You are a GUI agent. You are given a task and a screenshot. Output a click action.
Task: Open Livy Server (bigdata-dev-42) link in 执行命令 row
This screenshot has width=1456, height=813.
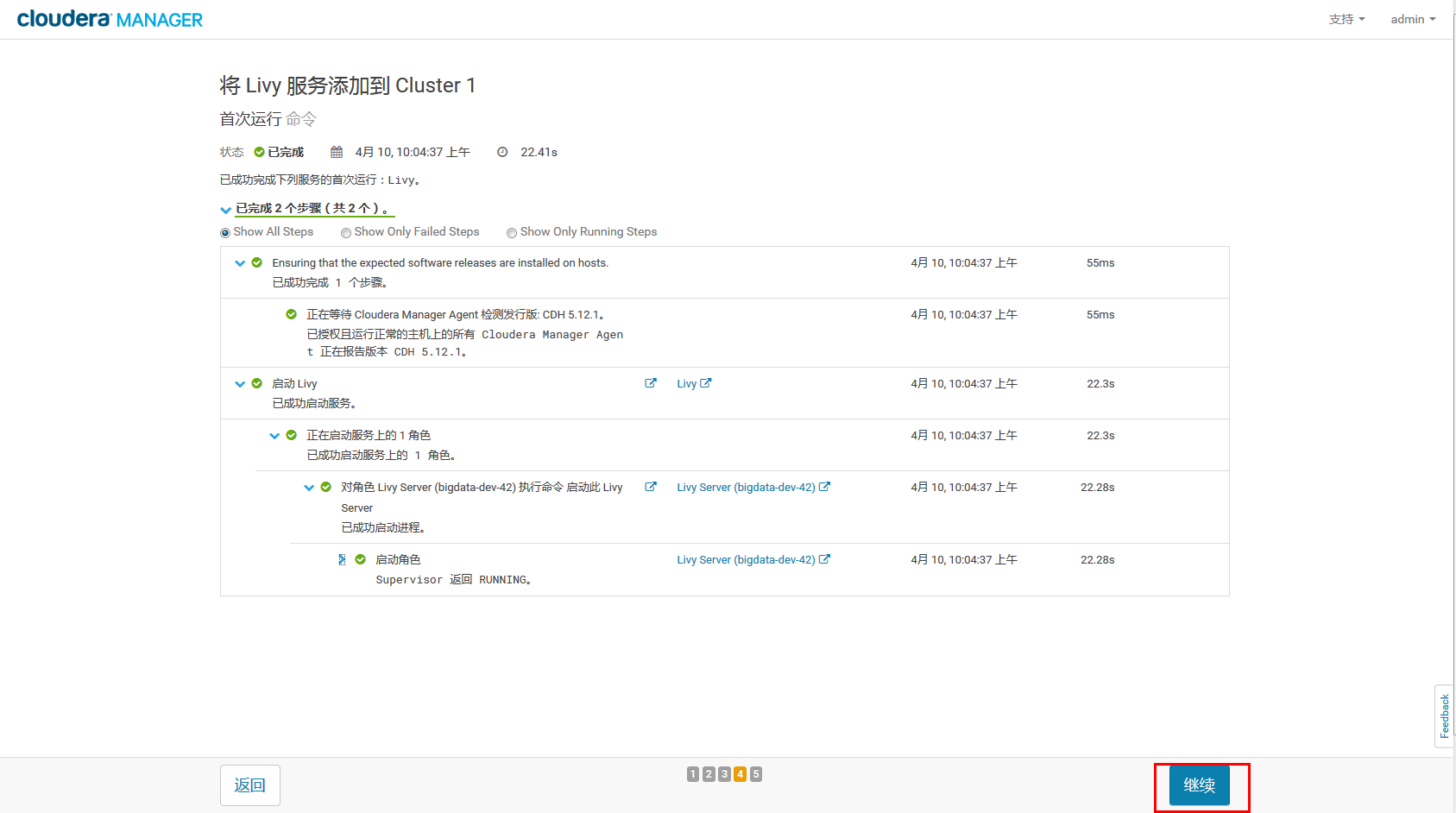coord(753,487)
